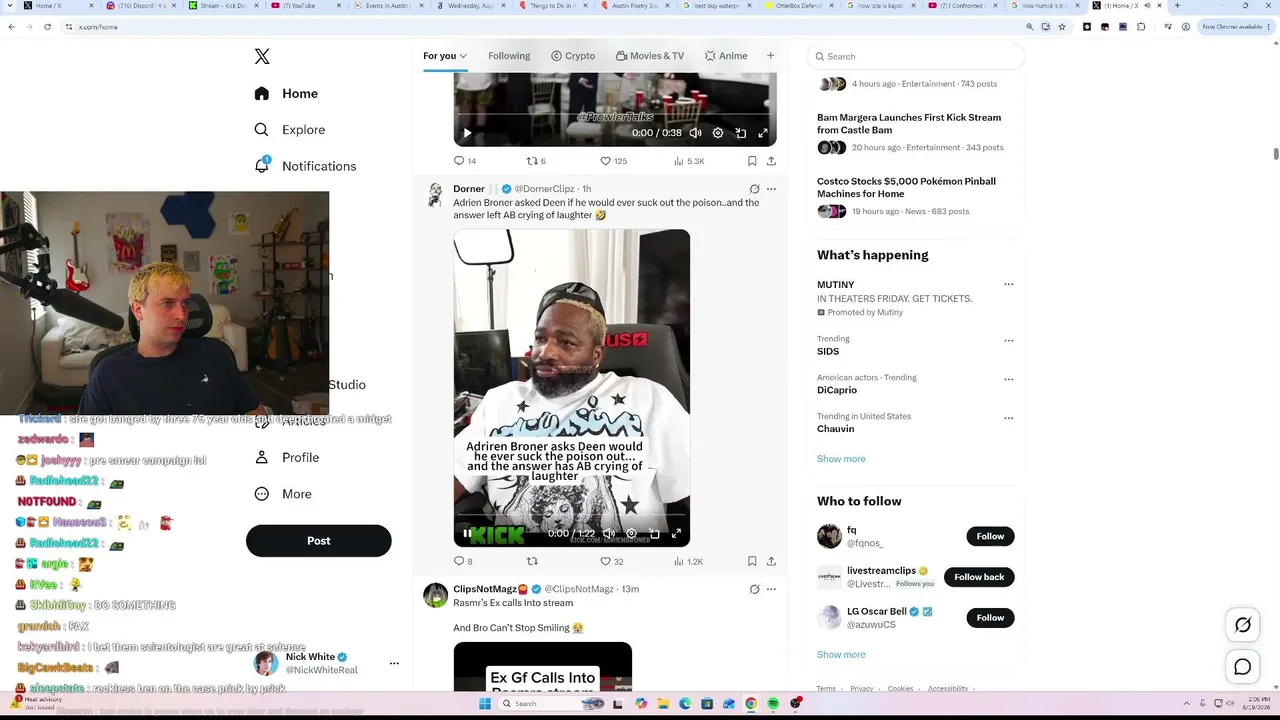The width and height of the screenshot is (1280, 720).
Task: Open Dorner's profile name link
Action: click(x=469, y=189)
